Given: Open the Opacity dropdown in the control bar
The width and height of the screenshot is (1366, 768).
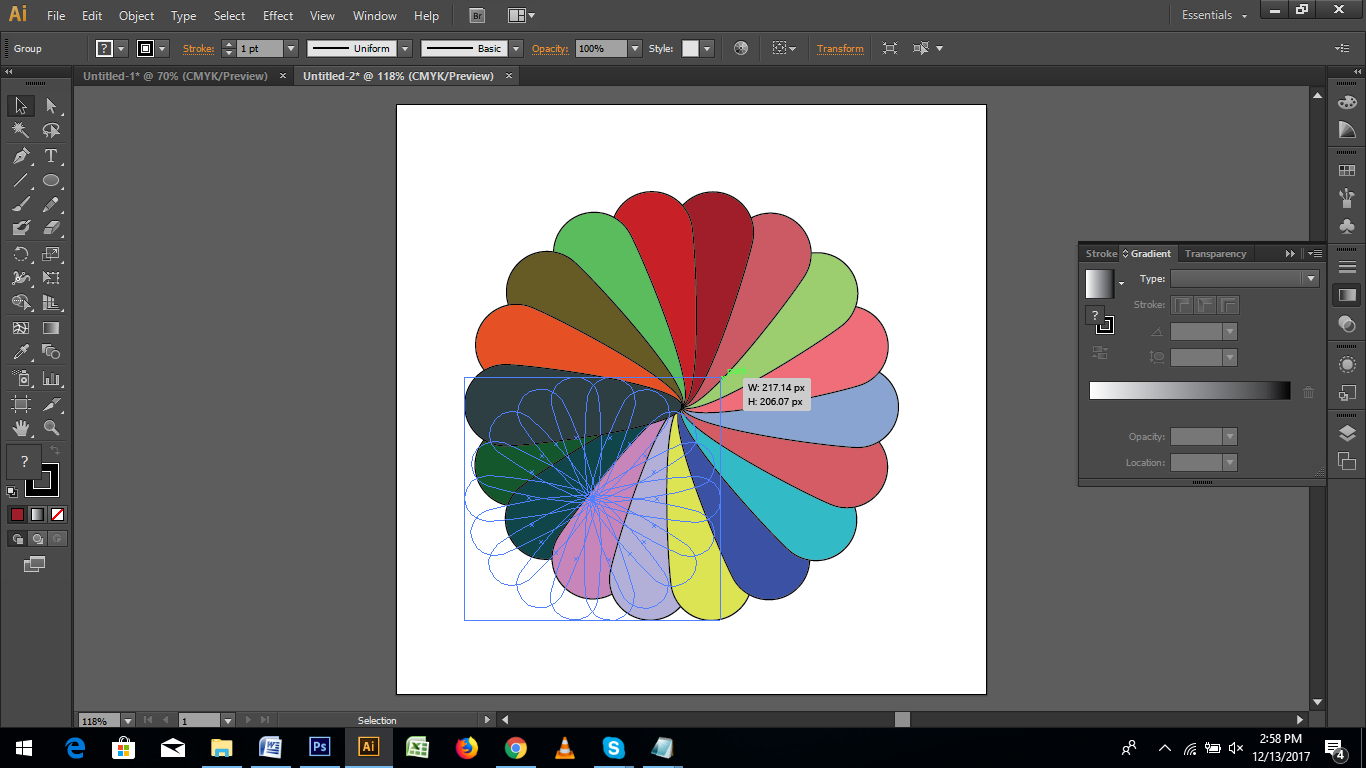Looking at the screenshot, I should (636, 47).
